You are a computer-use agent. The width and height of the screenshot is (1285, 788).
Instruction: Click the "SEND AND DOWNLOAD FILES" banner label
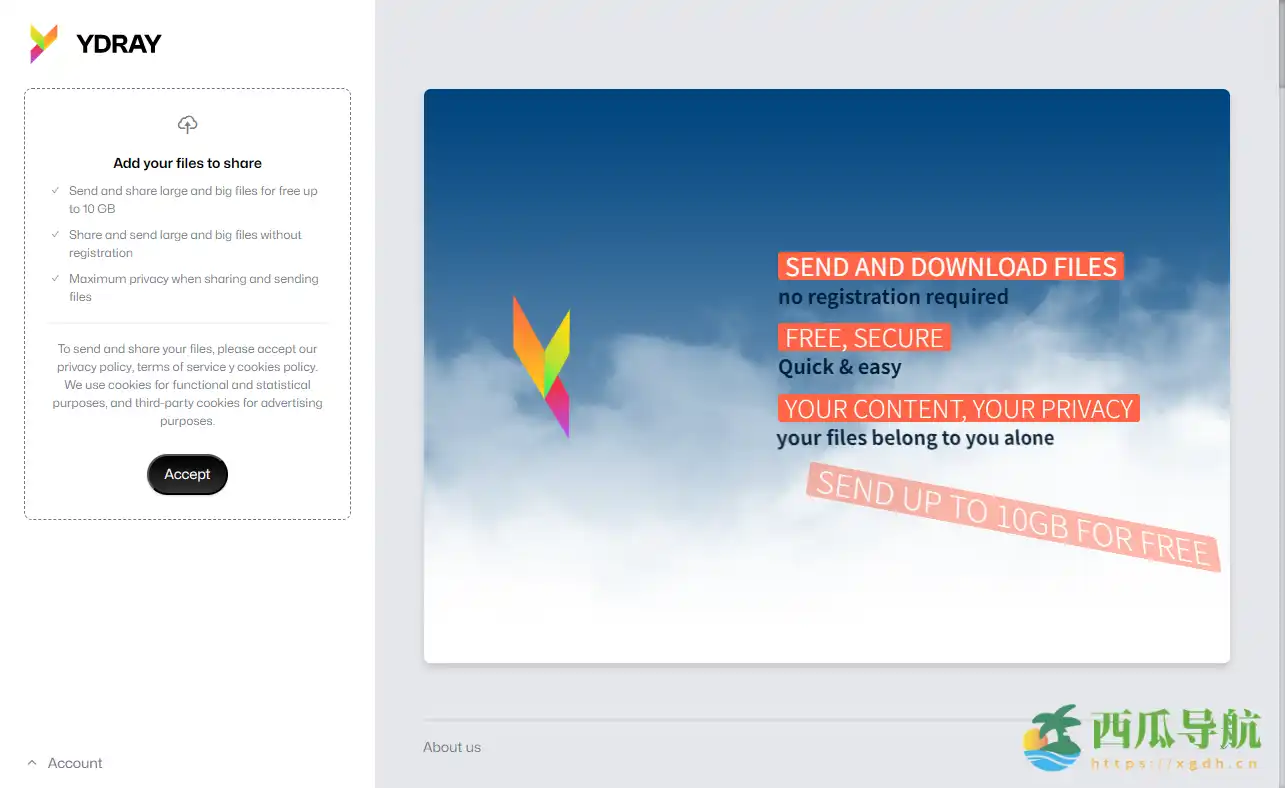[x=950, y=267]
